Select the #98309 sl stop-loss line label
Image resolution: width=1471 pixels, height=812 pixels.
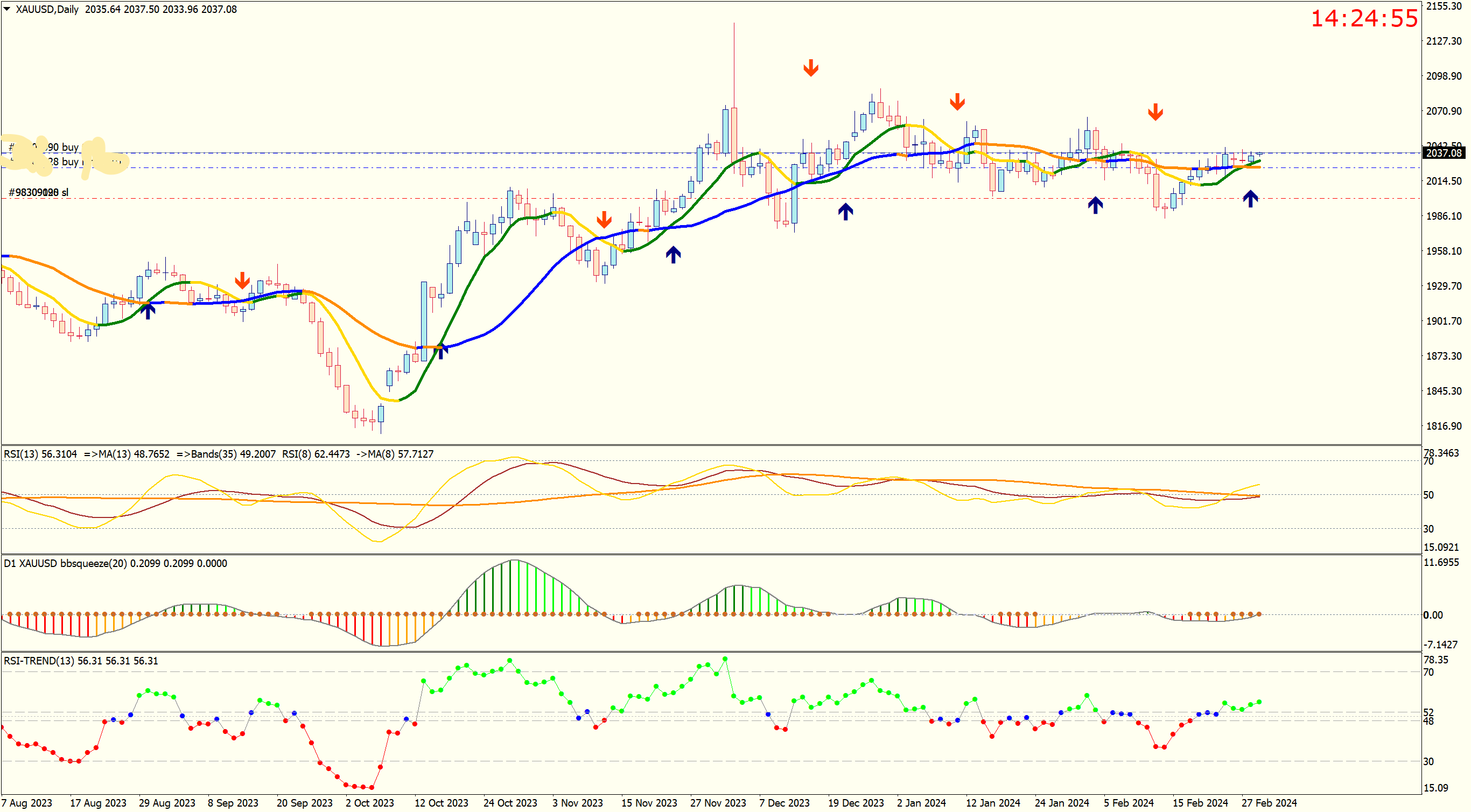(38, 192)
